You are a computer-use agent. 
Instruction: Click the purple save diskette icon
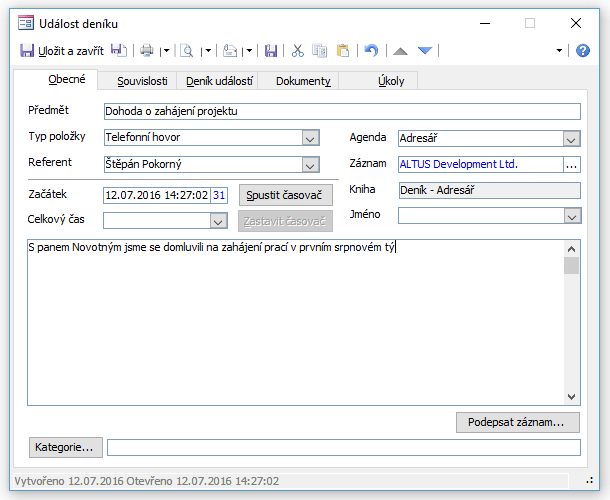click(x=271, y=51)
